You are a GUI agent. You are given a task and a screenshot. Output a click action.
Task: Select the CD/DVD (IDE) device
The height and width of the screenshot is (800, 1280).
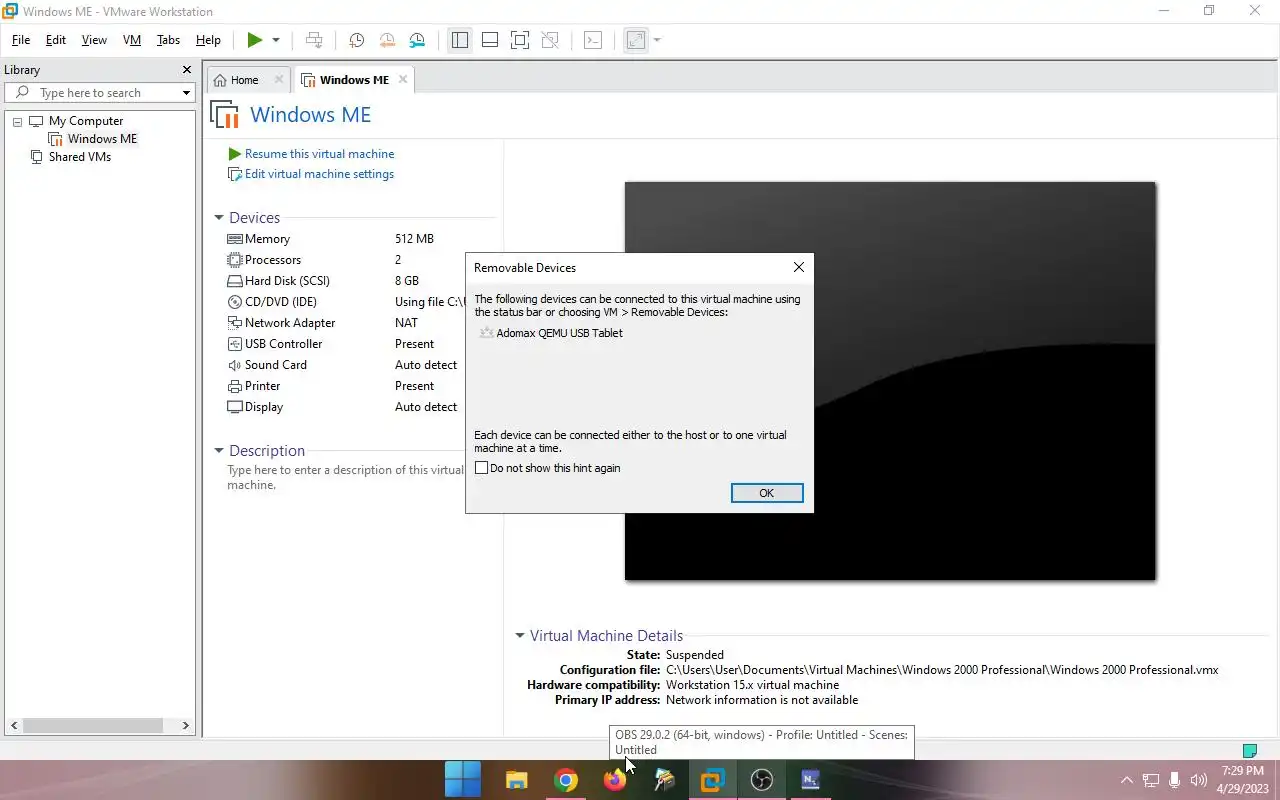(x=345, y=302)
